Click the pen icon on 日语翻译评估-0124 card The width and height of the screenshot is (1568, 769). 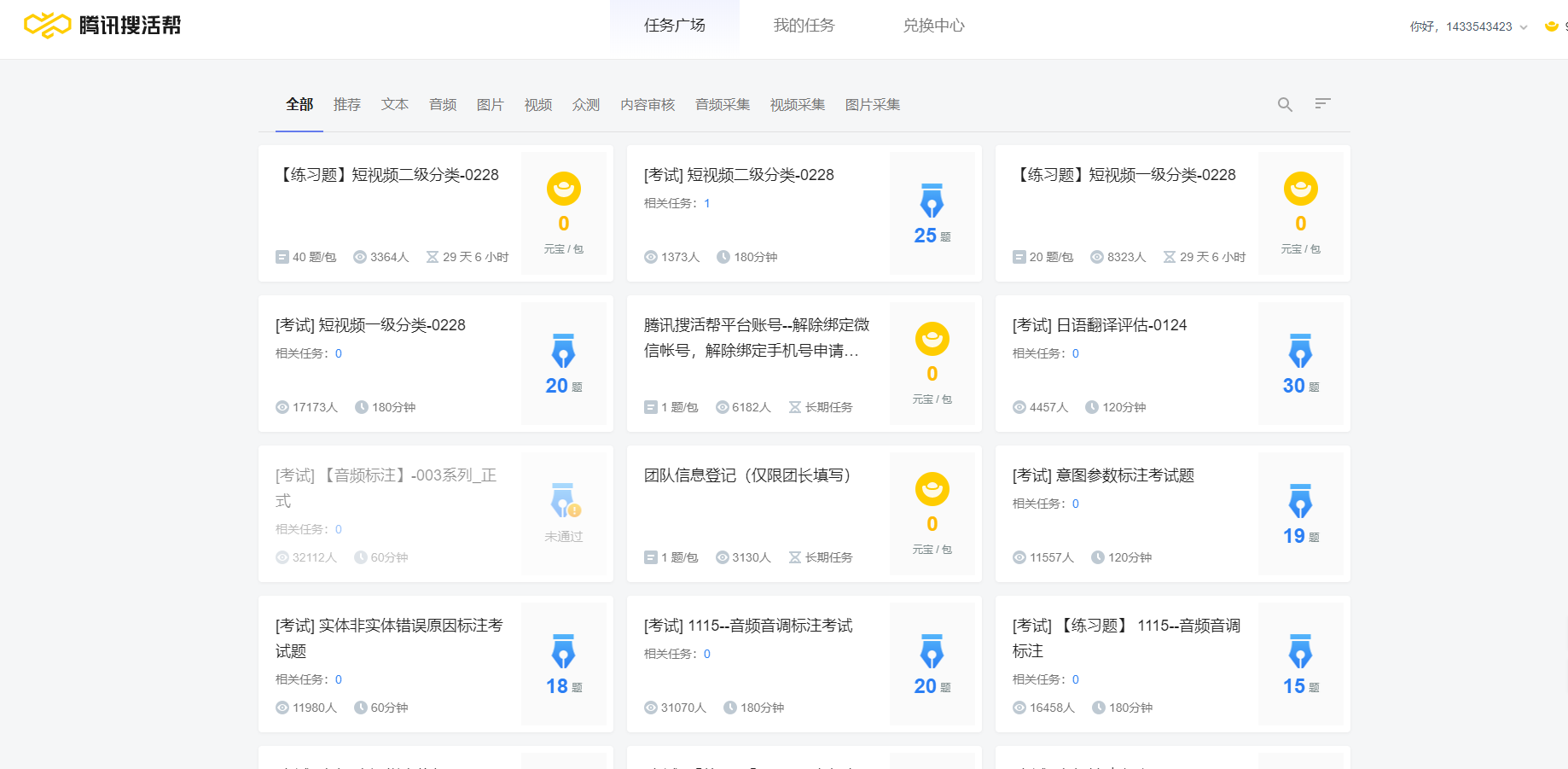(x=1300, y=351)
